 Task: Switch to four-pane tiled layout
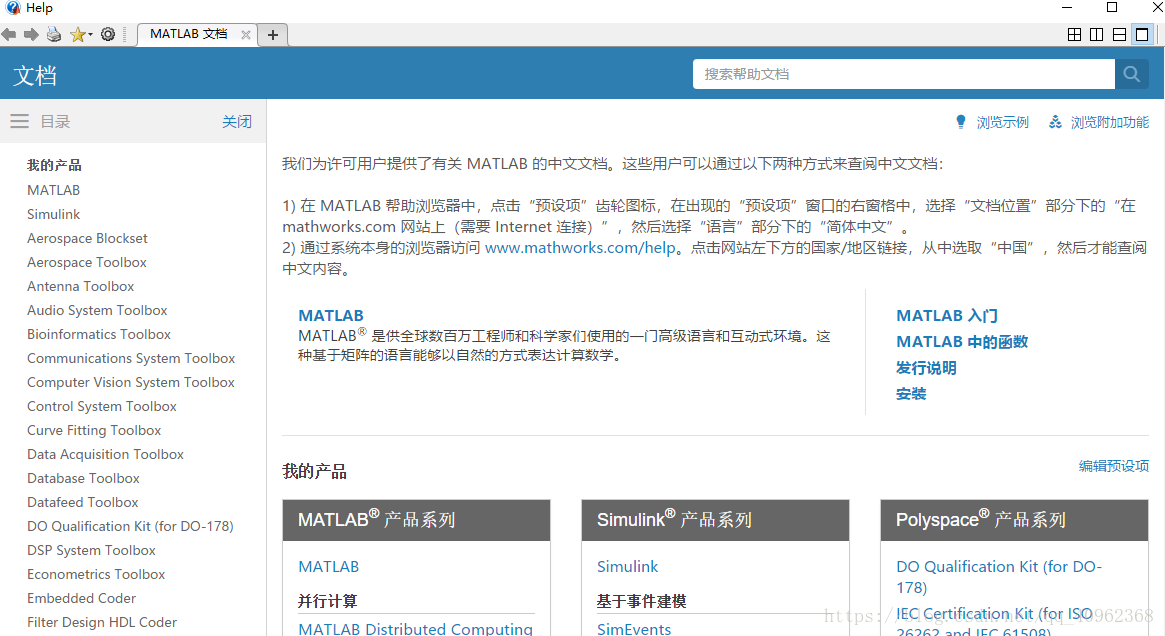click(1075, 35)
